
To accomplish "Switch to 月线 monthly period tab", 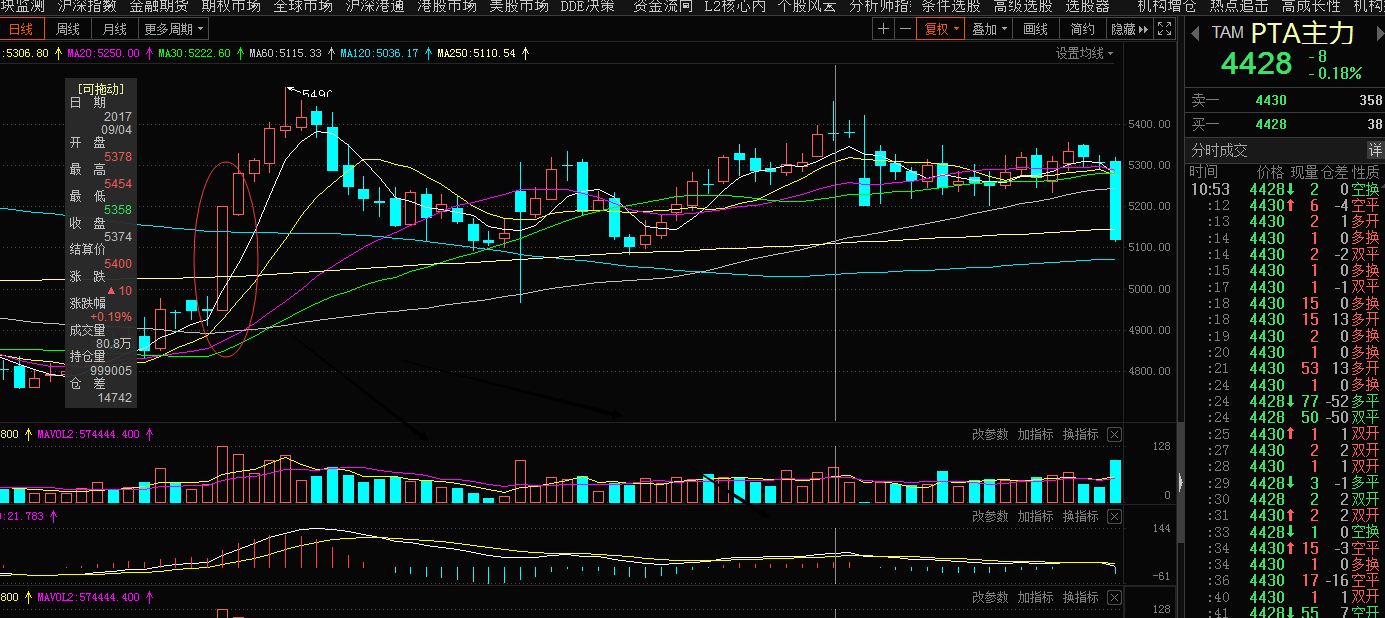I will pos(114,29).
